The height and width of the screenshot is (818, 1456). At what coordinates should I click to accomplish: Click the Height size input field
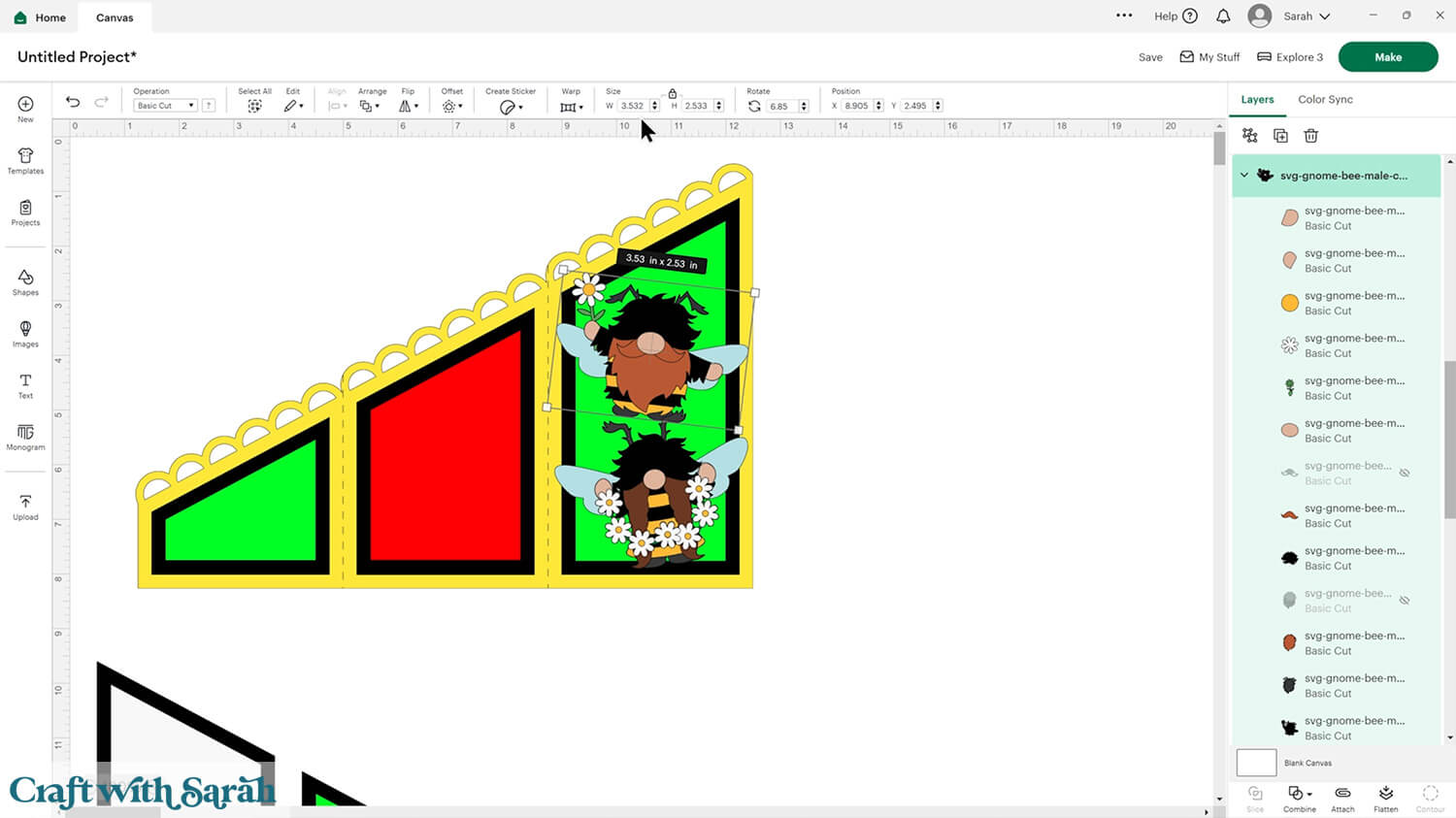pos(697,106)
